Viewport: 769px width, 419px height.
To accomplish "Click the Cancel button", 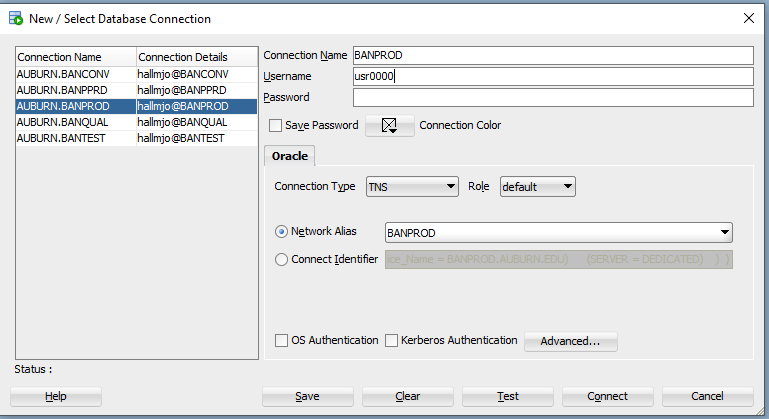I will (708, 396).
